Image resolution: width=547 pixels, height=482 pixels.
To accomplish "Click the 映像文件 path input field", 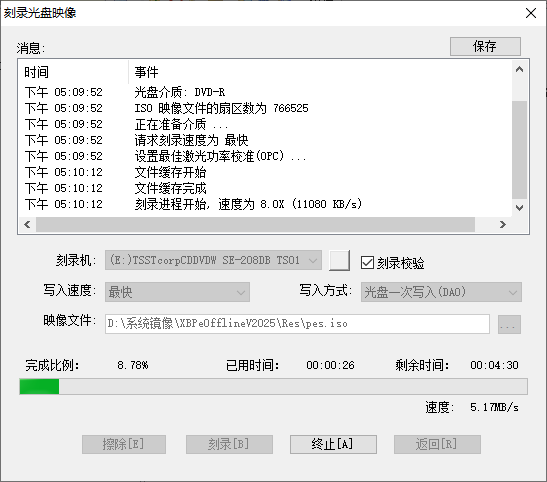I will click(x=297, y=324).
